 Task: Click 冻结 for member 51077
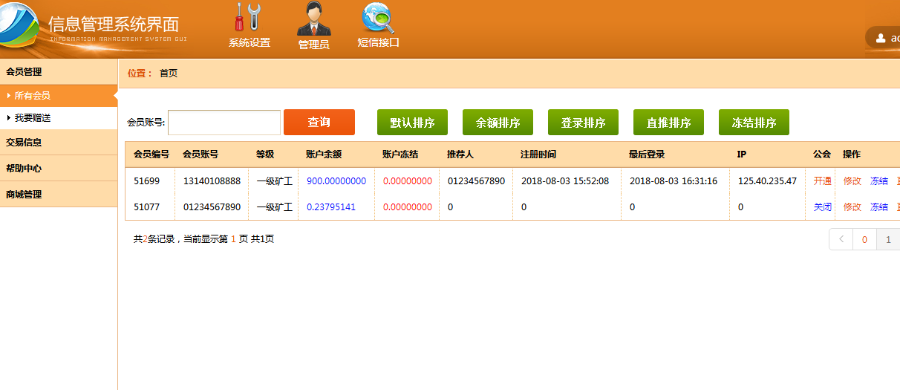click(879, 207)
